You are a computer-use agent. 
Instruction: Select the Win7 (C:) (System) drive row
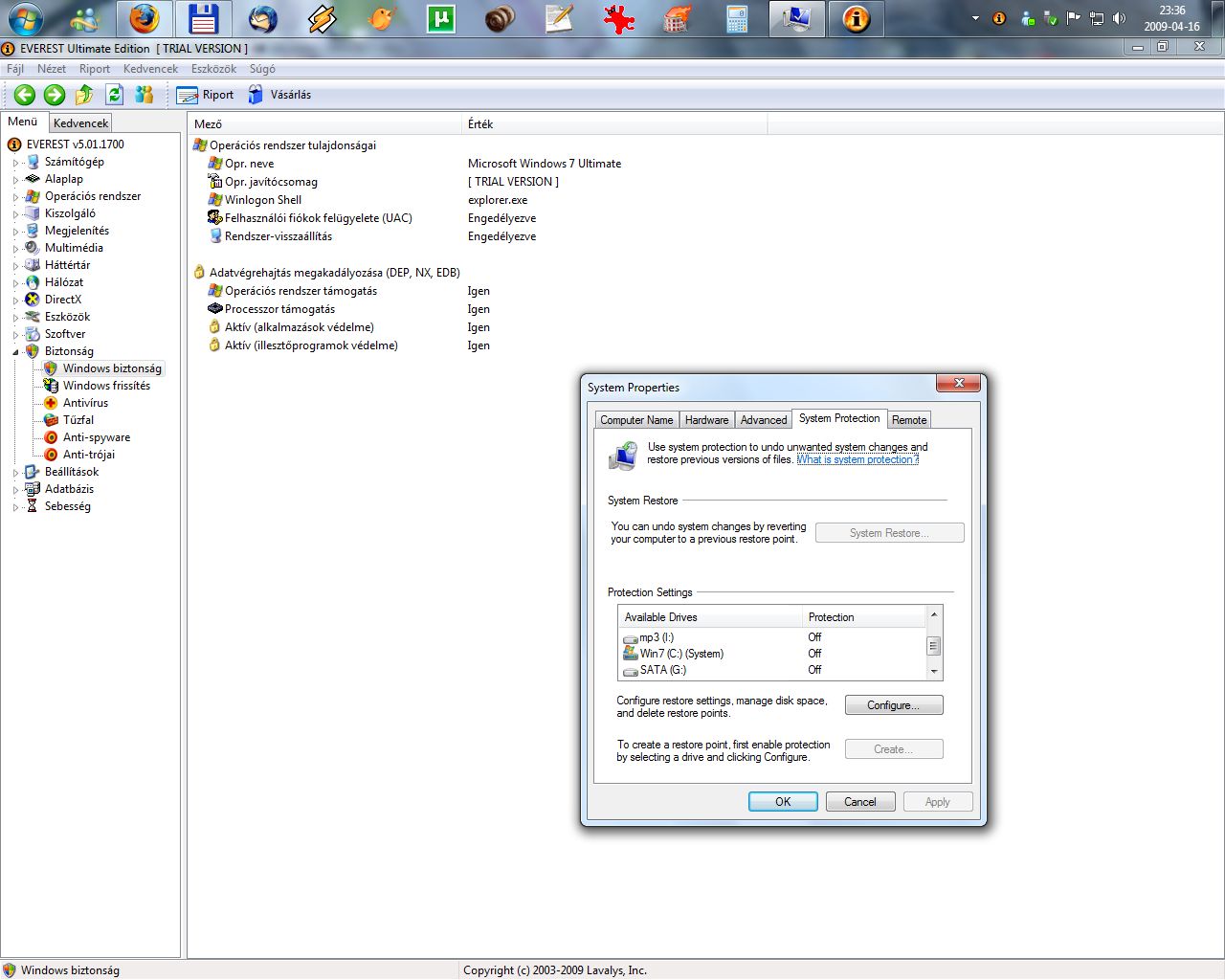tap(772, 654)
